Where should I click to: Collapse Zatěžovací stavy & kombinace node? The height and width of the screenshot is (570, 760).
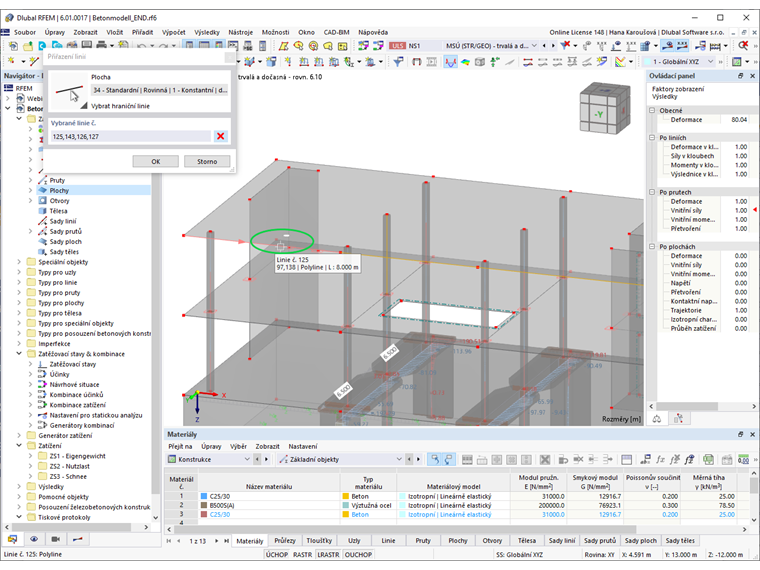click(19, 354)
